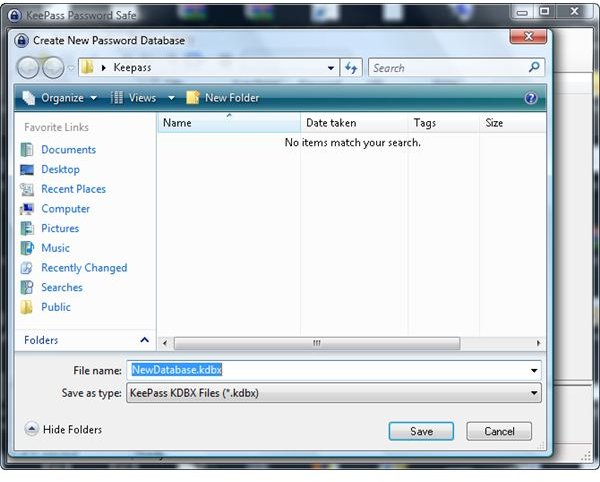The width and height of the screenshot is (600, 482).
Task: Click the help question mark icon
Action: 531,98
